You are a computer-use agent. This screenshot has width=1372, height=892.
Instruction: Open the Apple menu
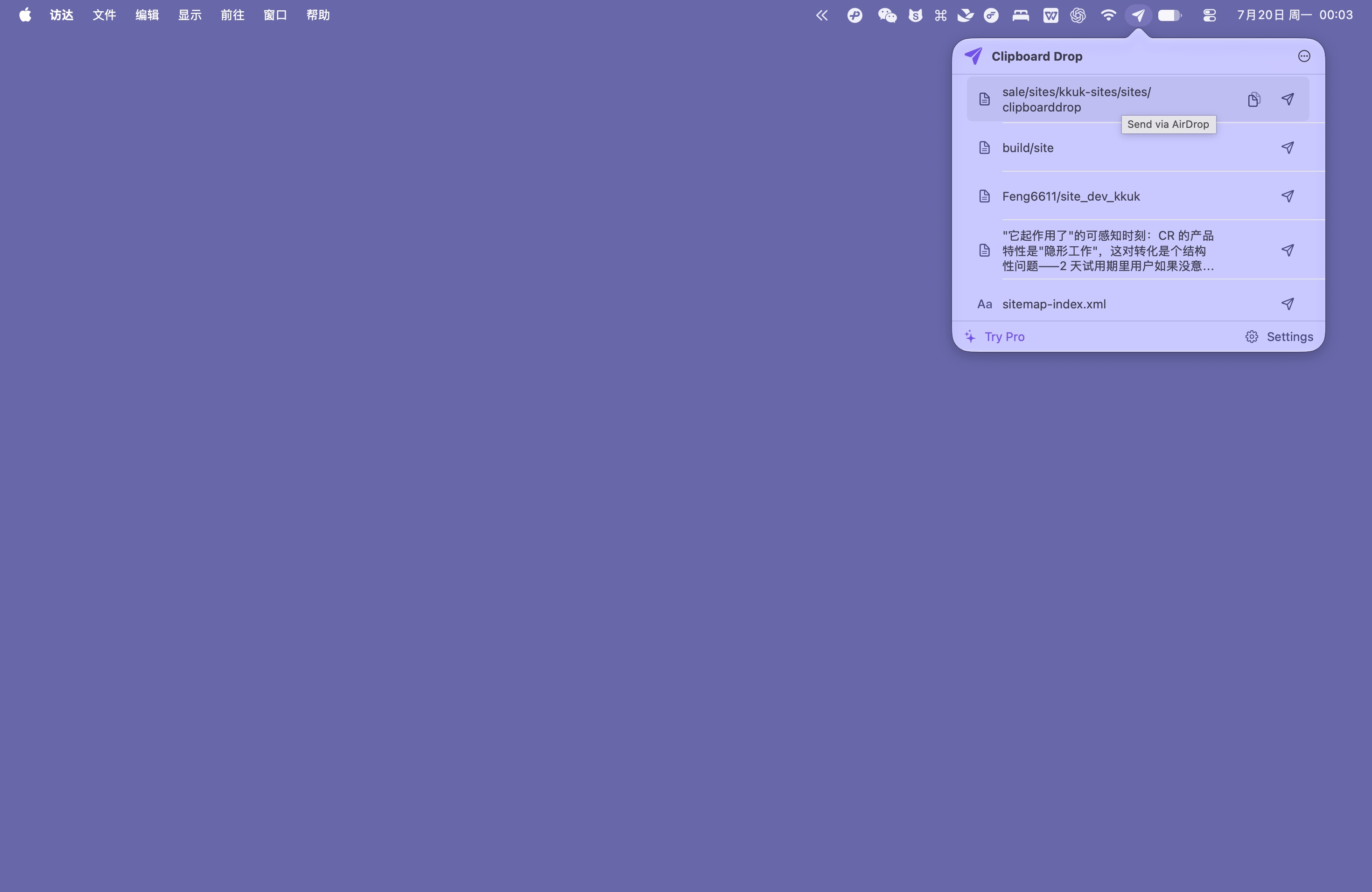pos(25,15)
